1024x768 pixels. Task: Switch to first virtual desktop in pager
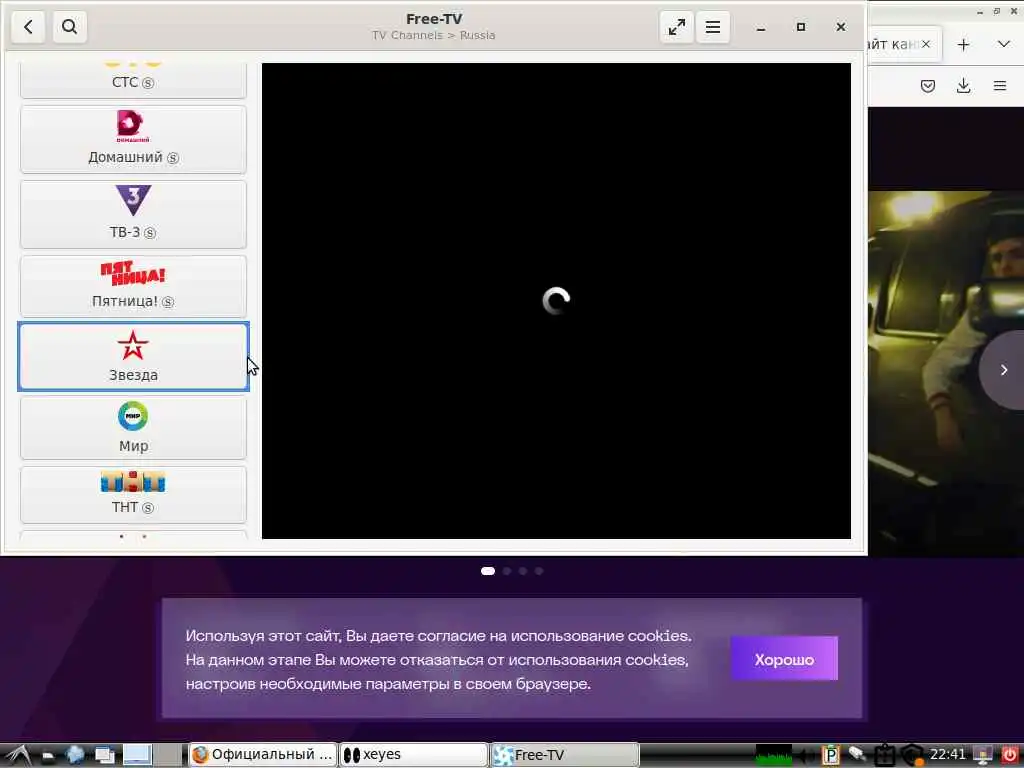137,755
